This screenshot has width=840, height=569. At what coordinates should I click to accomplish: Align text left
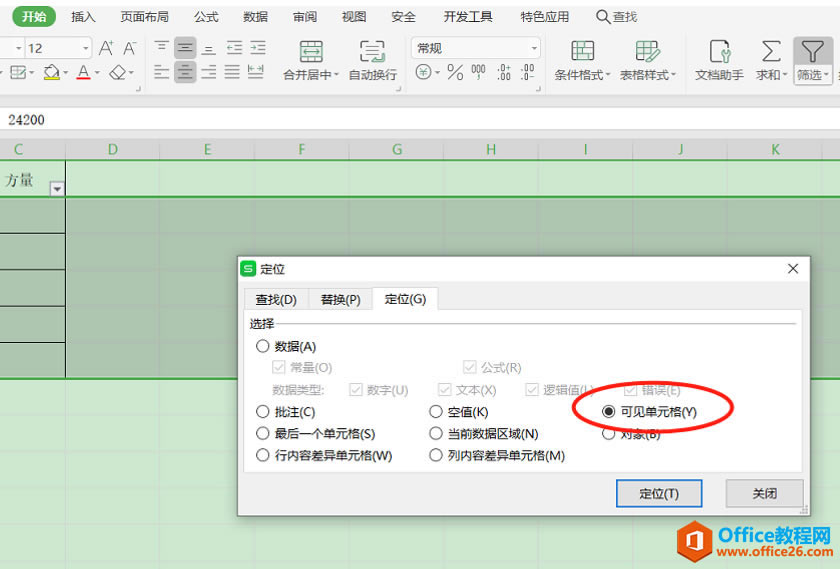point(161,71)
